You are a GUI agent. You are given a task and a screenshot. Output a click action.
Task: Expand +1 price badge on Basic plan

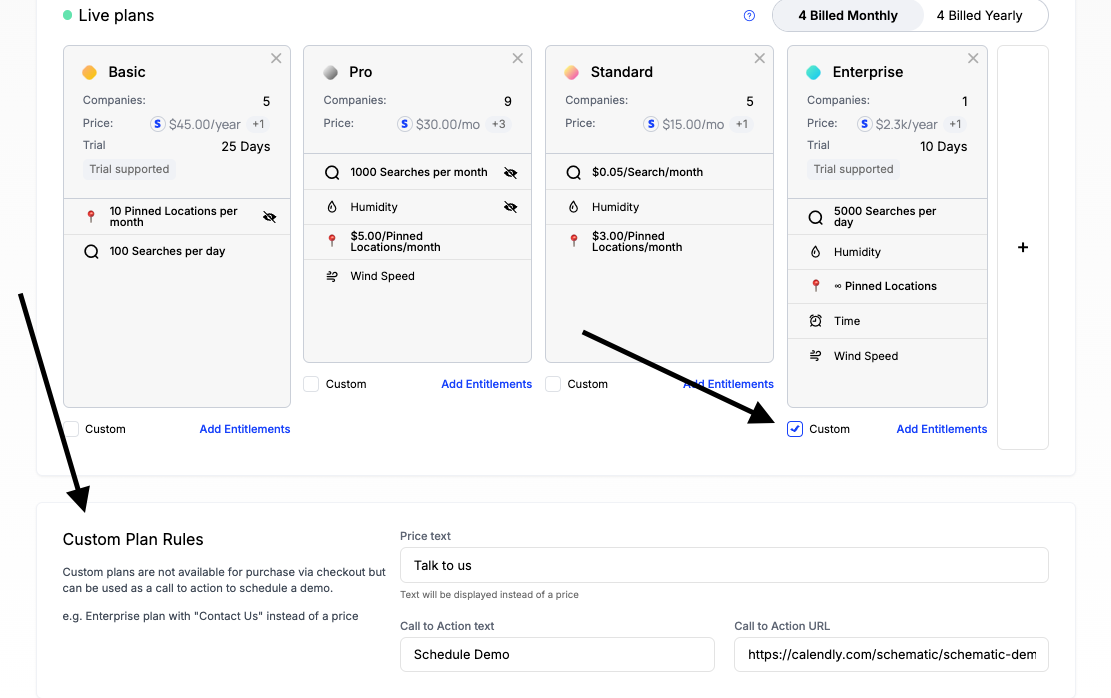258,124
